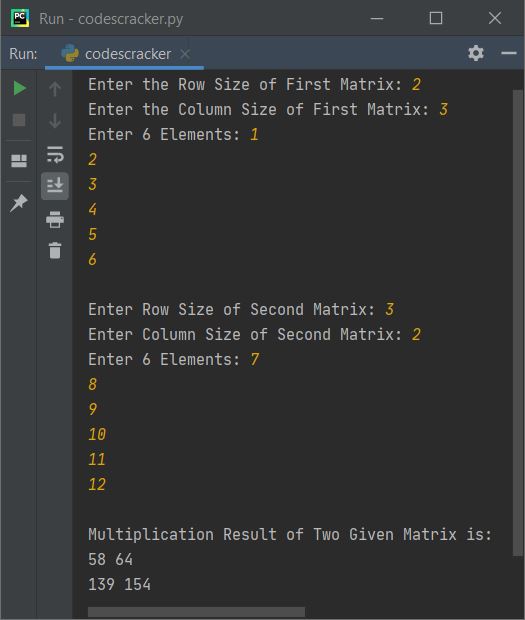The height and width of the screenshot is (620, 525).
Task: Minimize the Run window
Action: point(377,18)
